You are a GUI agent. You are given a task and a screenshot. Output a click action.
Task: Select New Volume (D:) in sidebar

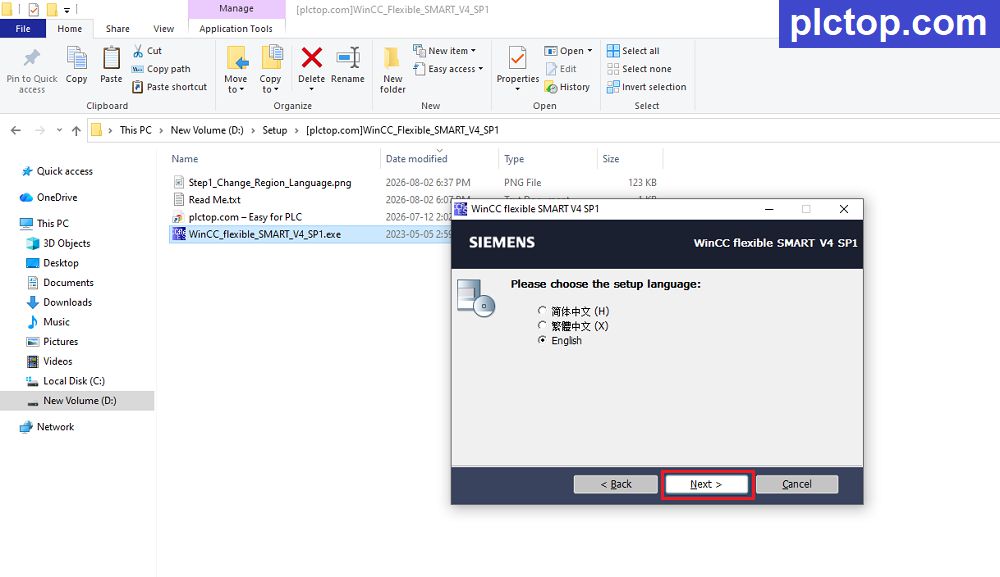(x=77, y=400)
